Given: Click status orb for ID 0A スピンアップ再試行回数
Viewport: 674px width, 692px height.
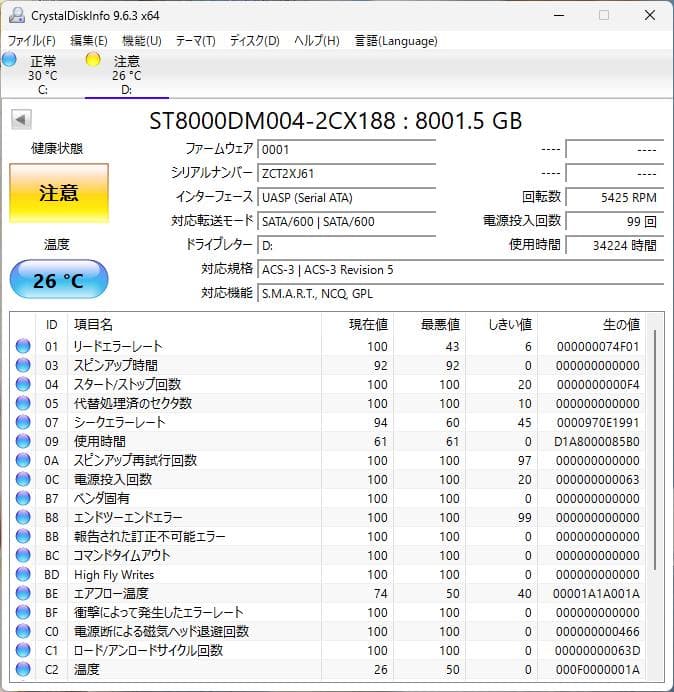Looking at the screenshot, I should 23,460.
